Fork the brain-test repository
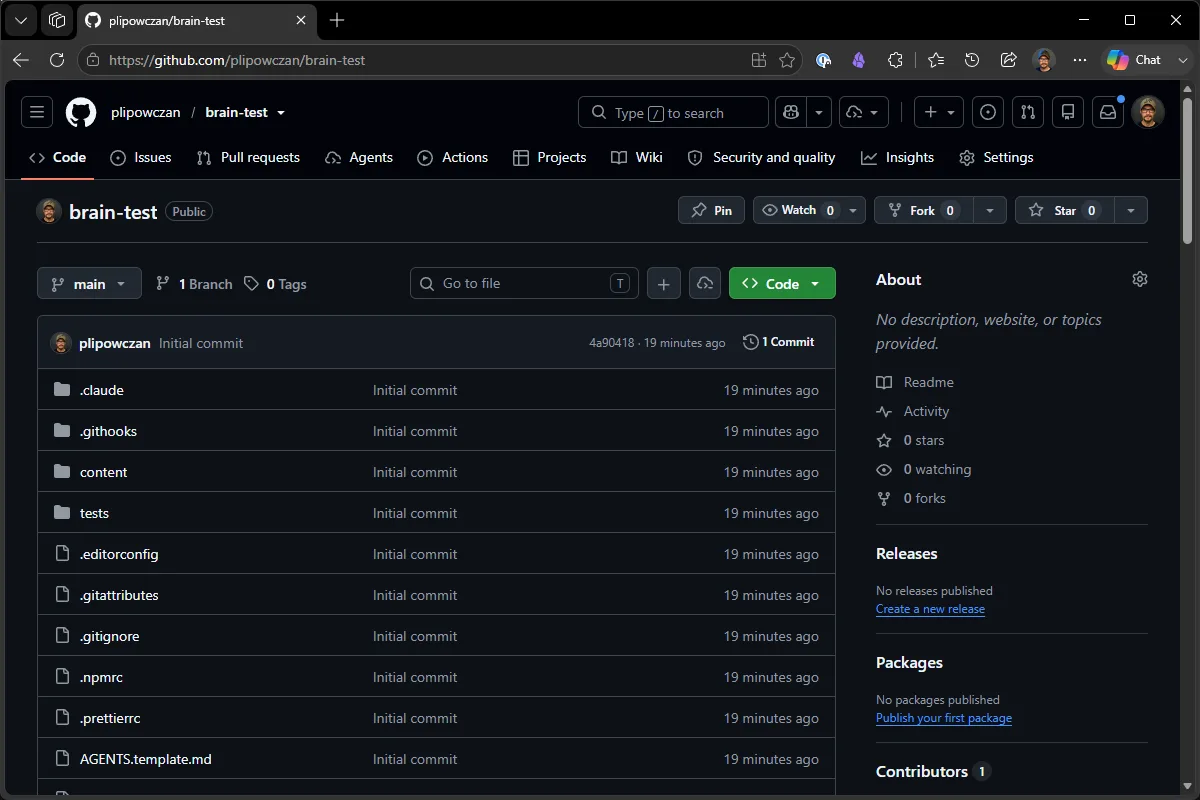 tap(923, 210)
